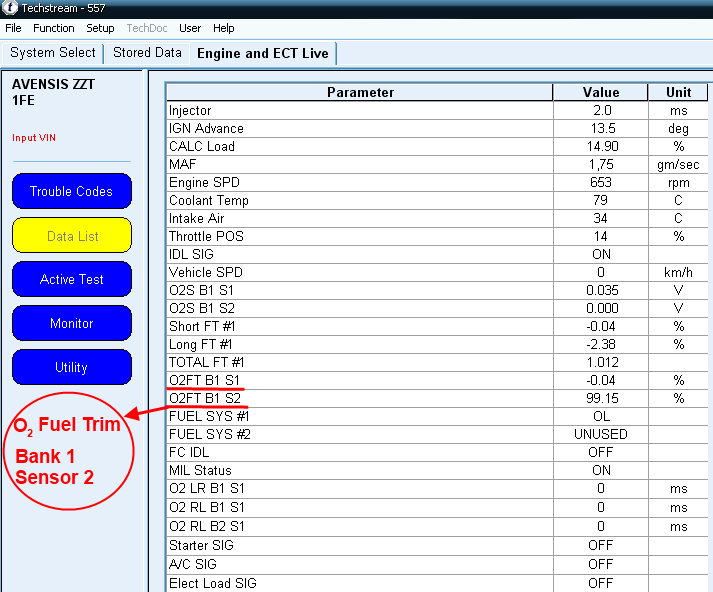This screenshot has height=592, width=713.
Task: Click the 99.15 value of O2FT B1 S2
Action: 602,398
